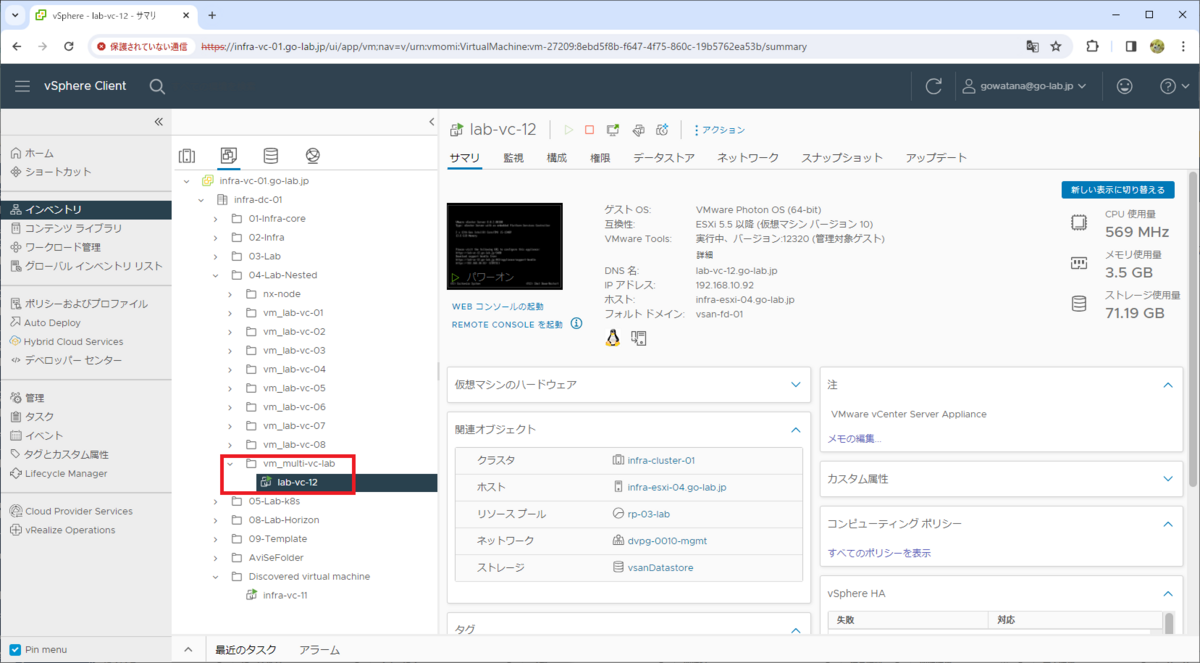
Task: Collapse the inventory tree panel arrow
Action: pos(432,121)
